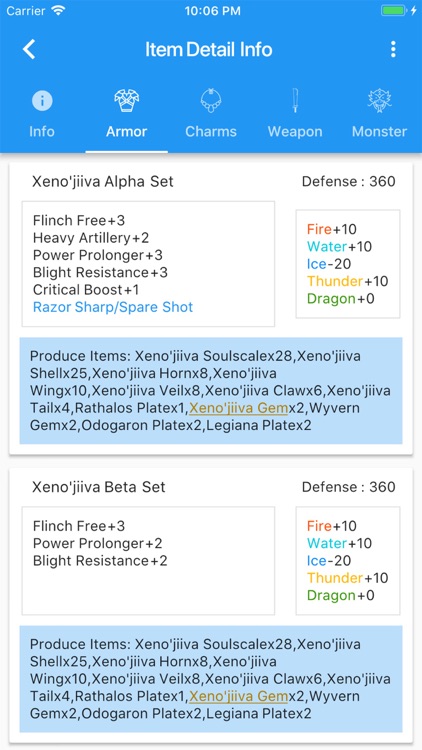
Task: Open Xeno'jiiva Gem link in Alpha Set
Action: [x=238, y=408]
